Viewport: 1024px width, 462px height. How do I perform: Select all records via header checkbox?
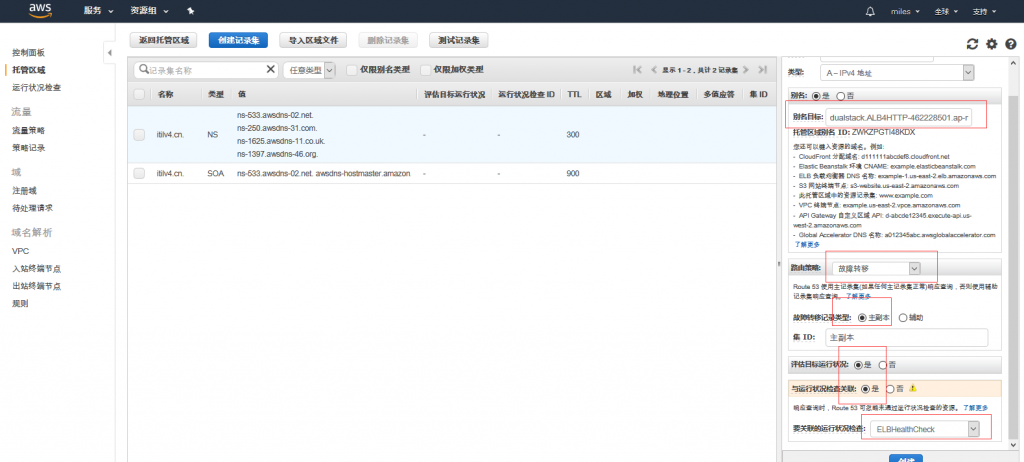pyautogui.click(x=139, y=95)
